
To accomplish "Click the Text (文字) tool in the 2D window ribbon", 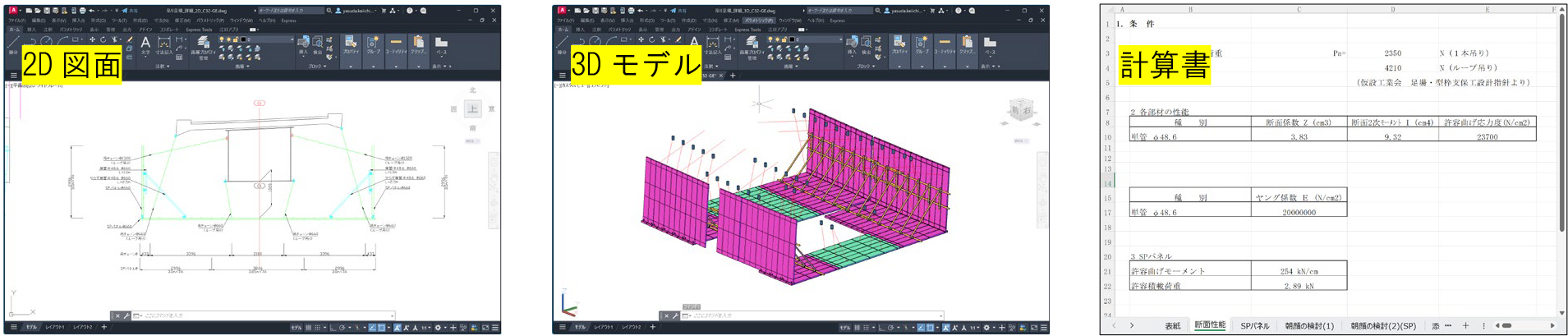I will pyautogui.click(x=145, y=44).
